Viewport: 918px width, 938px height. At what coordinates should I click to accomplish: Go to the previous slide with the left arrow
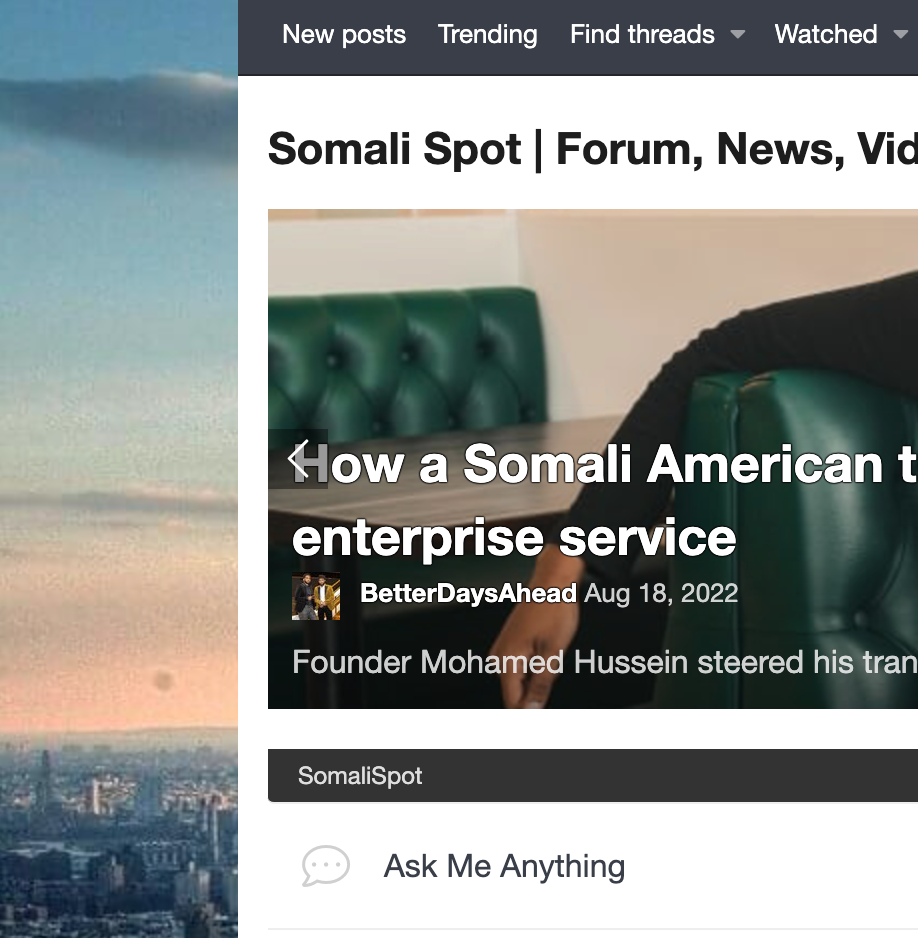click(298, 459)
